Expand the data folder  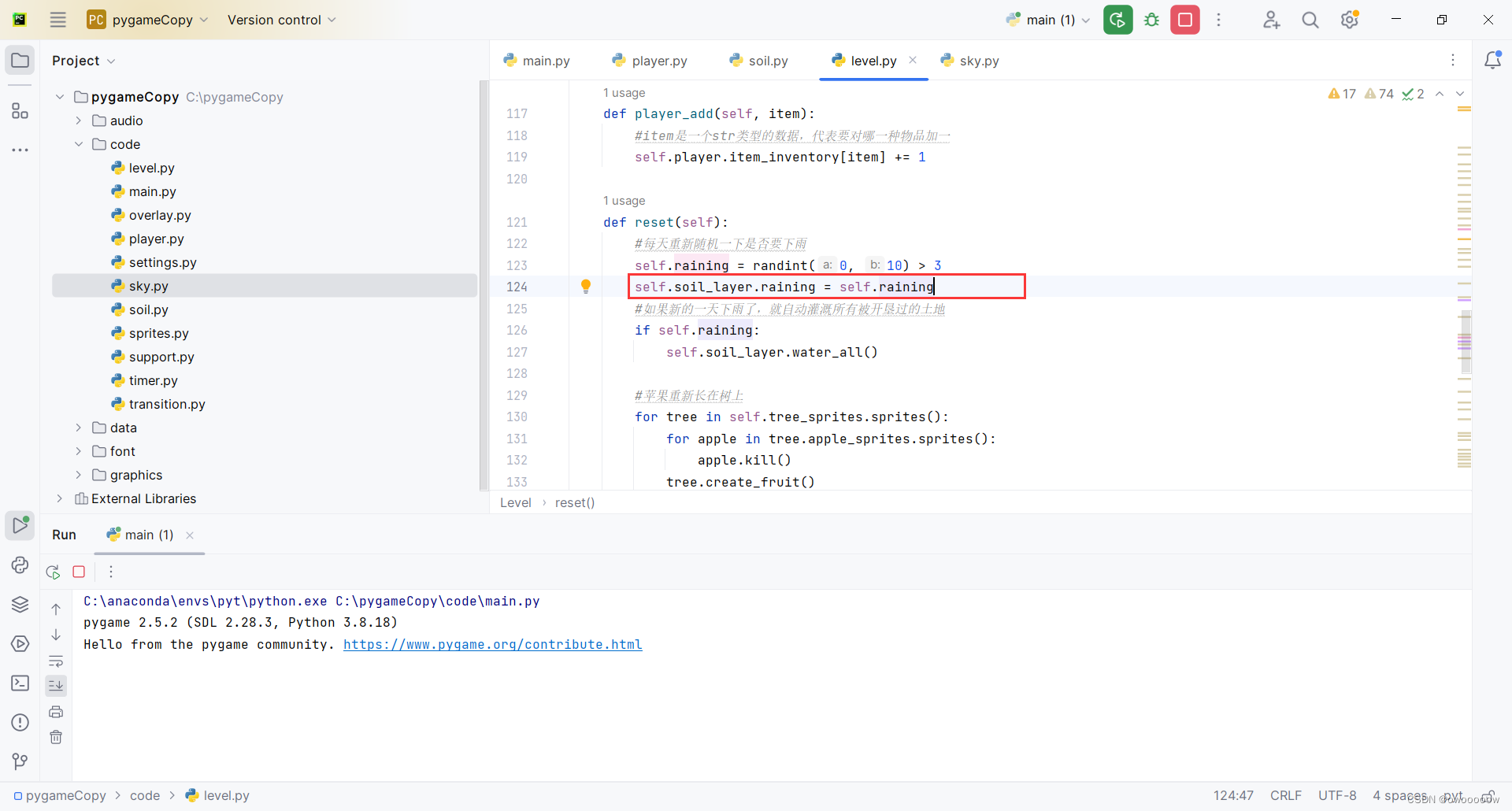(78, 428)
